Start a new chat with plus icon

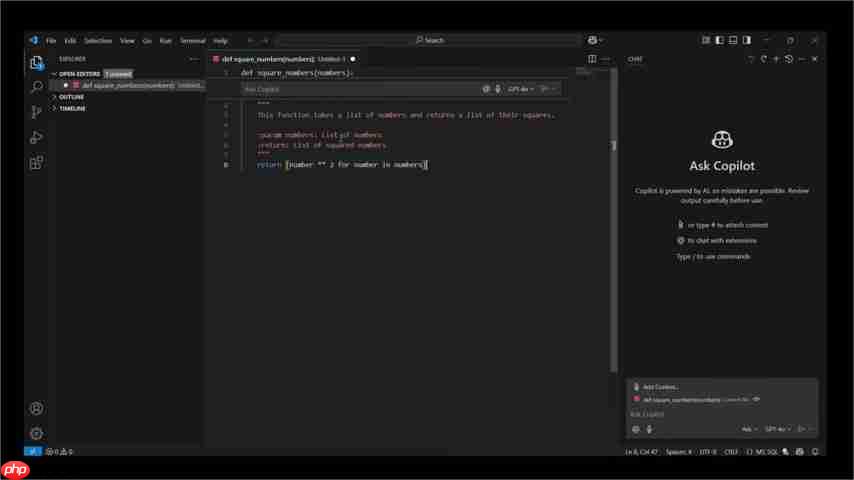[776, 59]
